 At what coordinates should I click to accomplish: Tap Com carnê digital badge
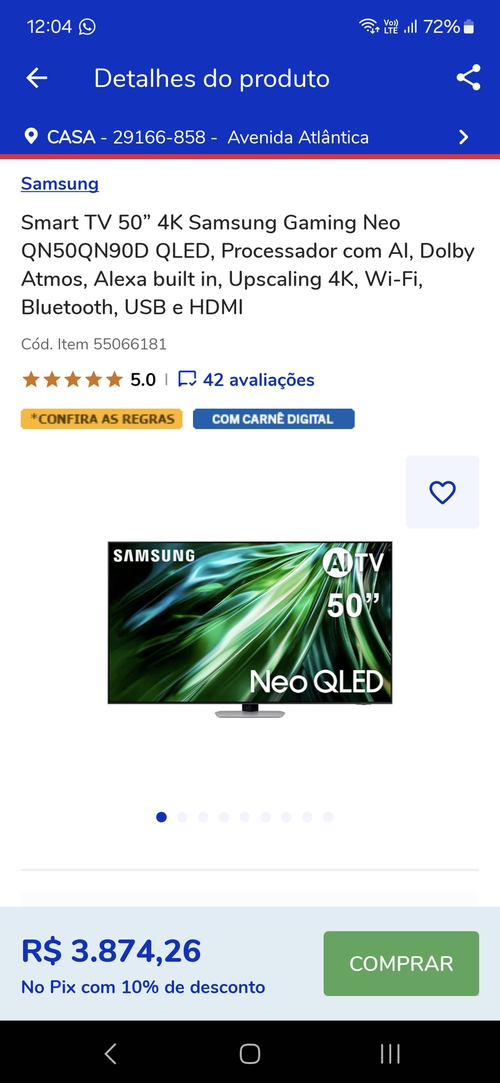point(273,419)
